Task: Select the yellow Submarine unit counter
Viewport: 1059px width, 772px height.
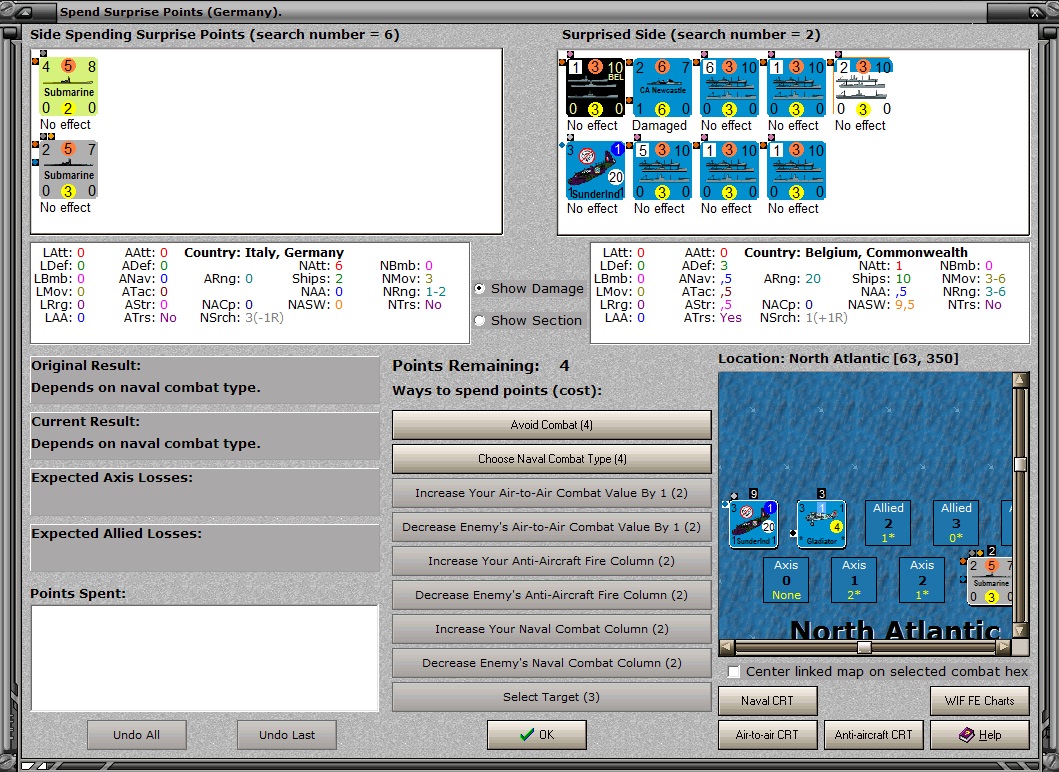Action: pos(68,88)
